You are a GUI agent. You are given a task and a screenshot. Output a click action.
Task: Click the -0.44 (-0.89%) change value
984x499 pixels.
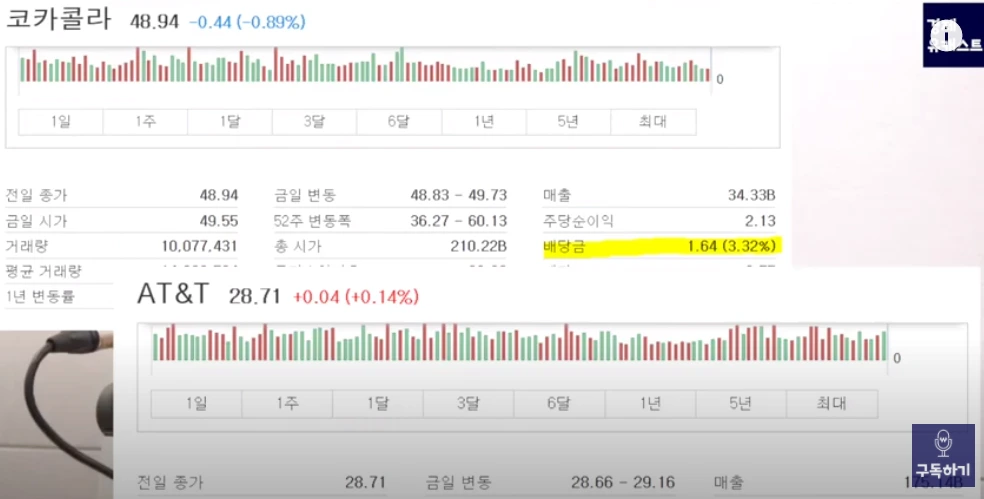247,22
